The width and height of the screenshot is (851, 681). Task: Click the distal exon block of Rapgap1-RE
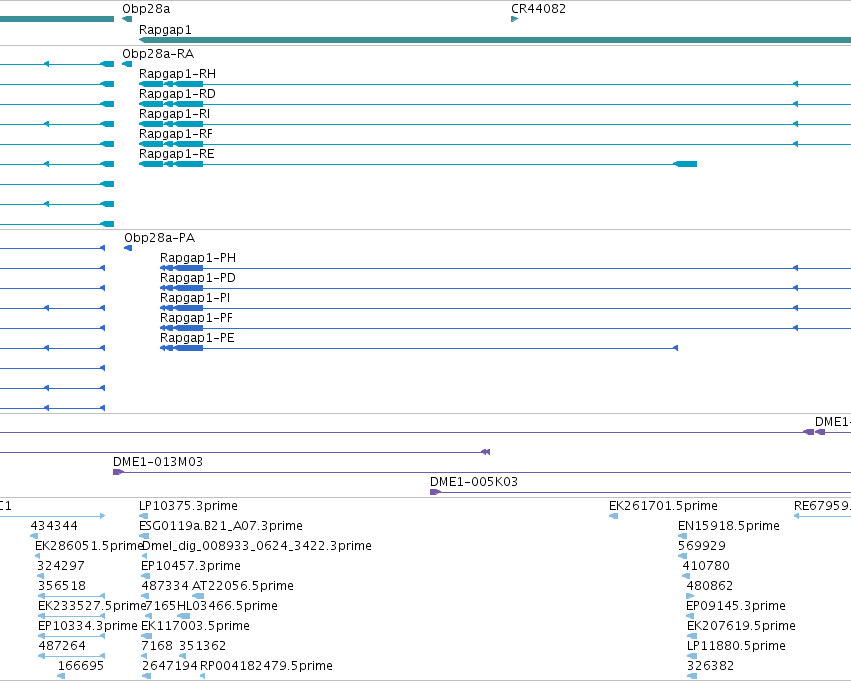(685, 164)
